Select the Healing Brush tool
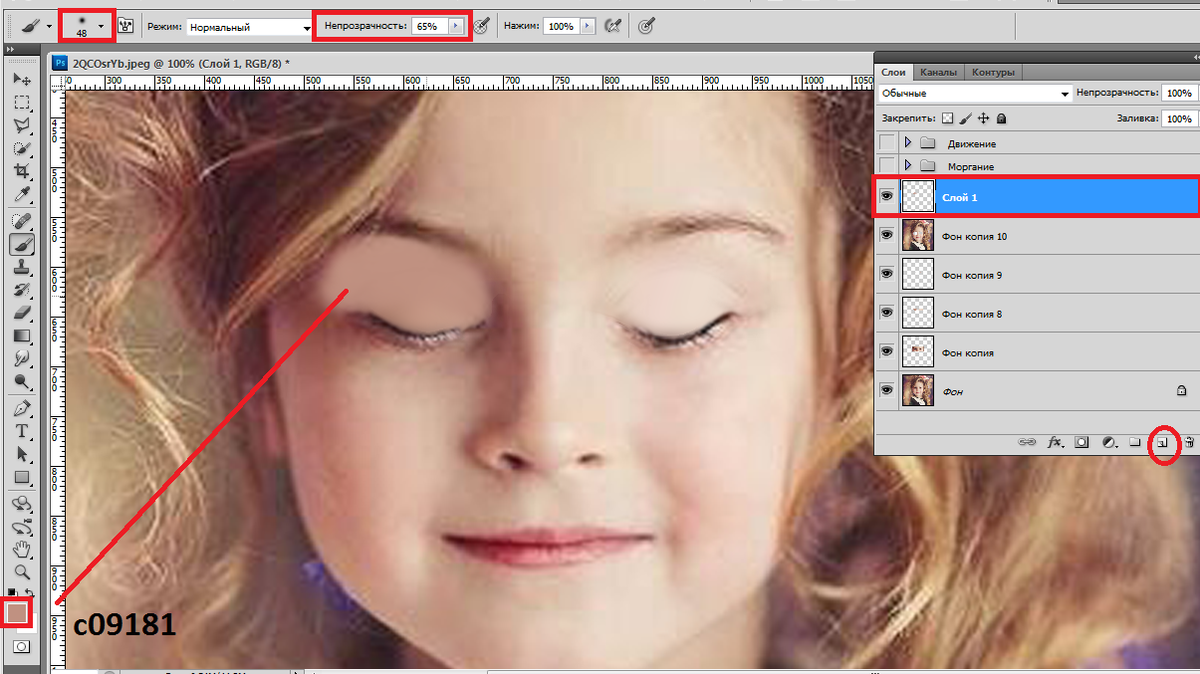Viewport: 1200px width, 674px height. tap(22, 220)
